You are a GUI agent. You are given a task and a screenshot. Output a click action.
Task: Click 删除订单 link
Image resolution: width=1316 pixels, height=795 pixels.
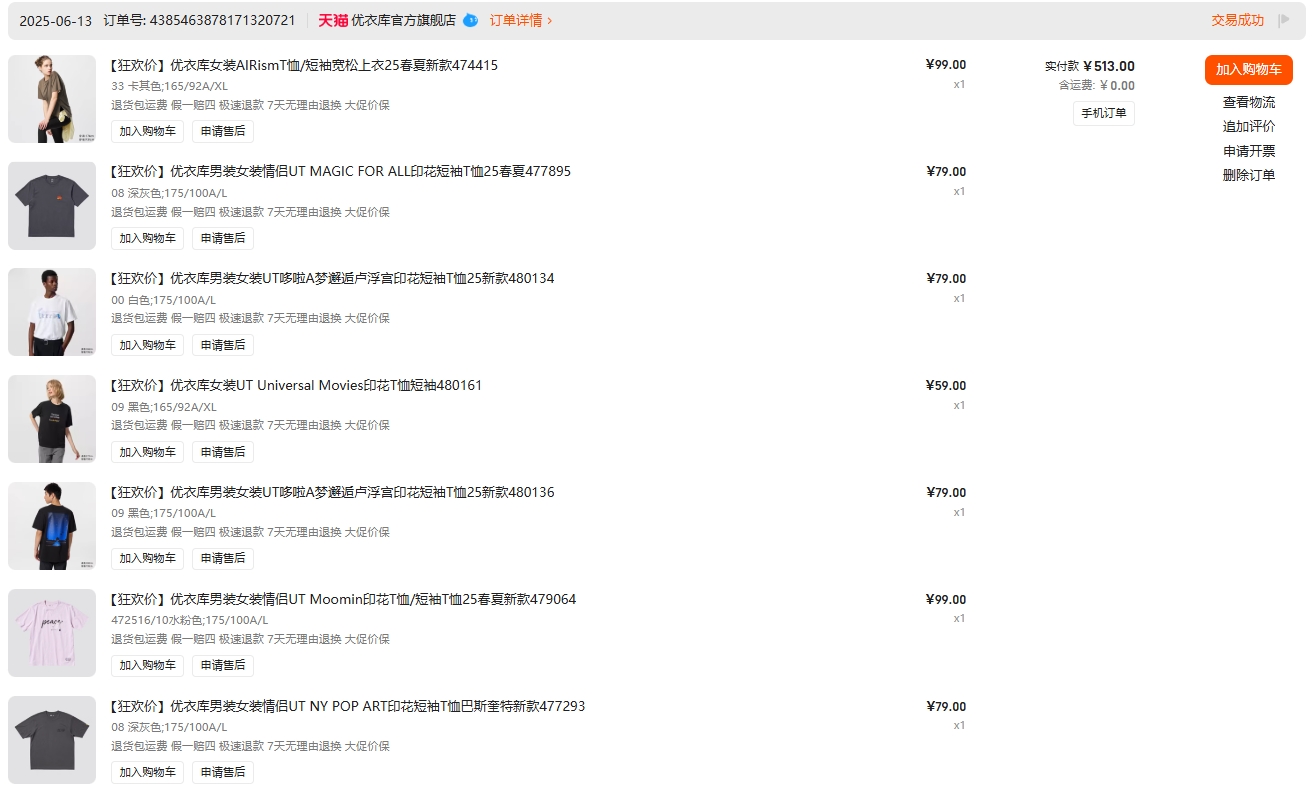coord(1248,175)
